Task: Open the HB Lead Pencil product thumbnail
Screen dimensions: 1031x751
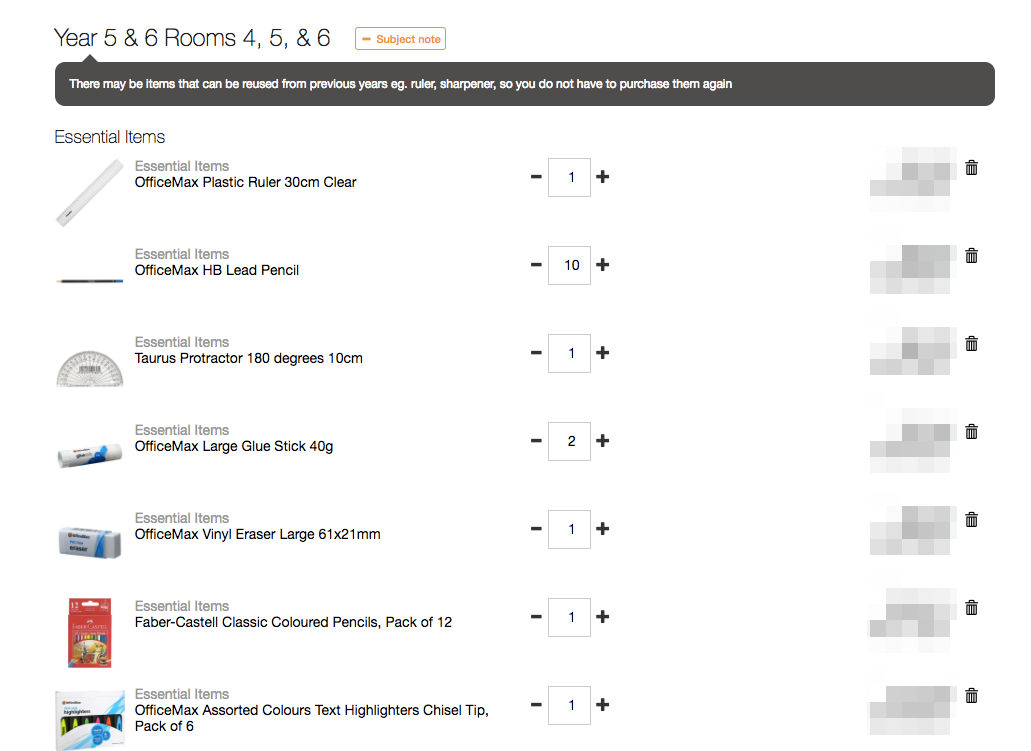Action: pyautogui.click(x=89, y=281)
